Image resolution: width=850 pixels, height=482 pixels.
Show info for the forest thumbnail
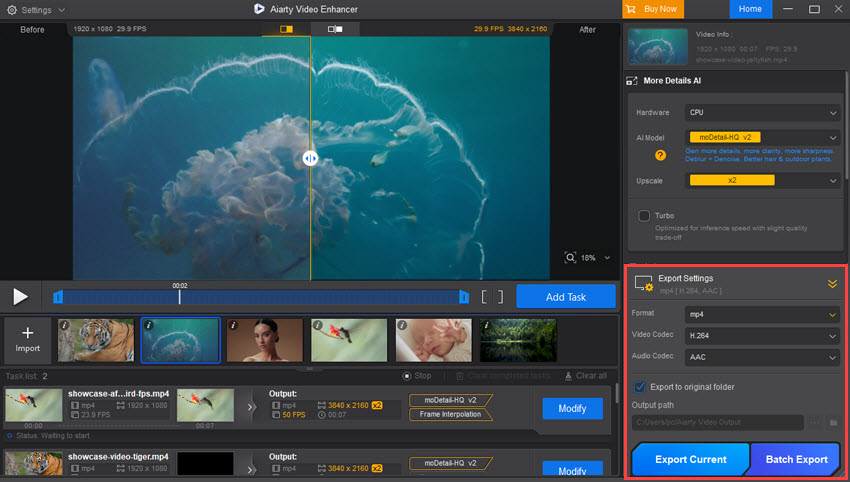tap(487, 325)
